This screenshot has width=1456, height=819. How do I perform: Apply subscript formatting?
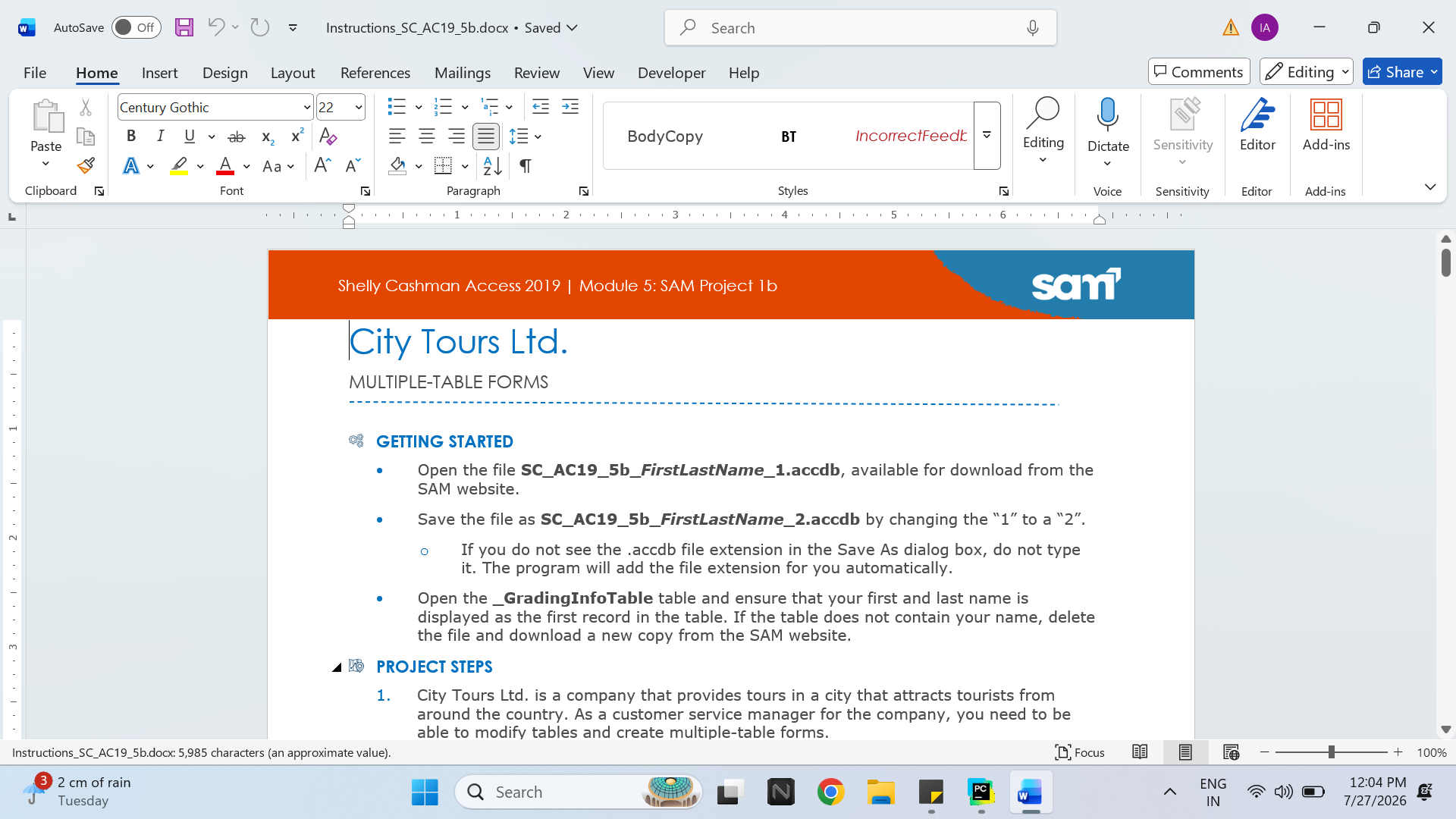point(268,136)
